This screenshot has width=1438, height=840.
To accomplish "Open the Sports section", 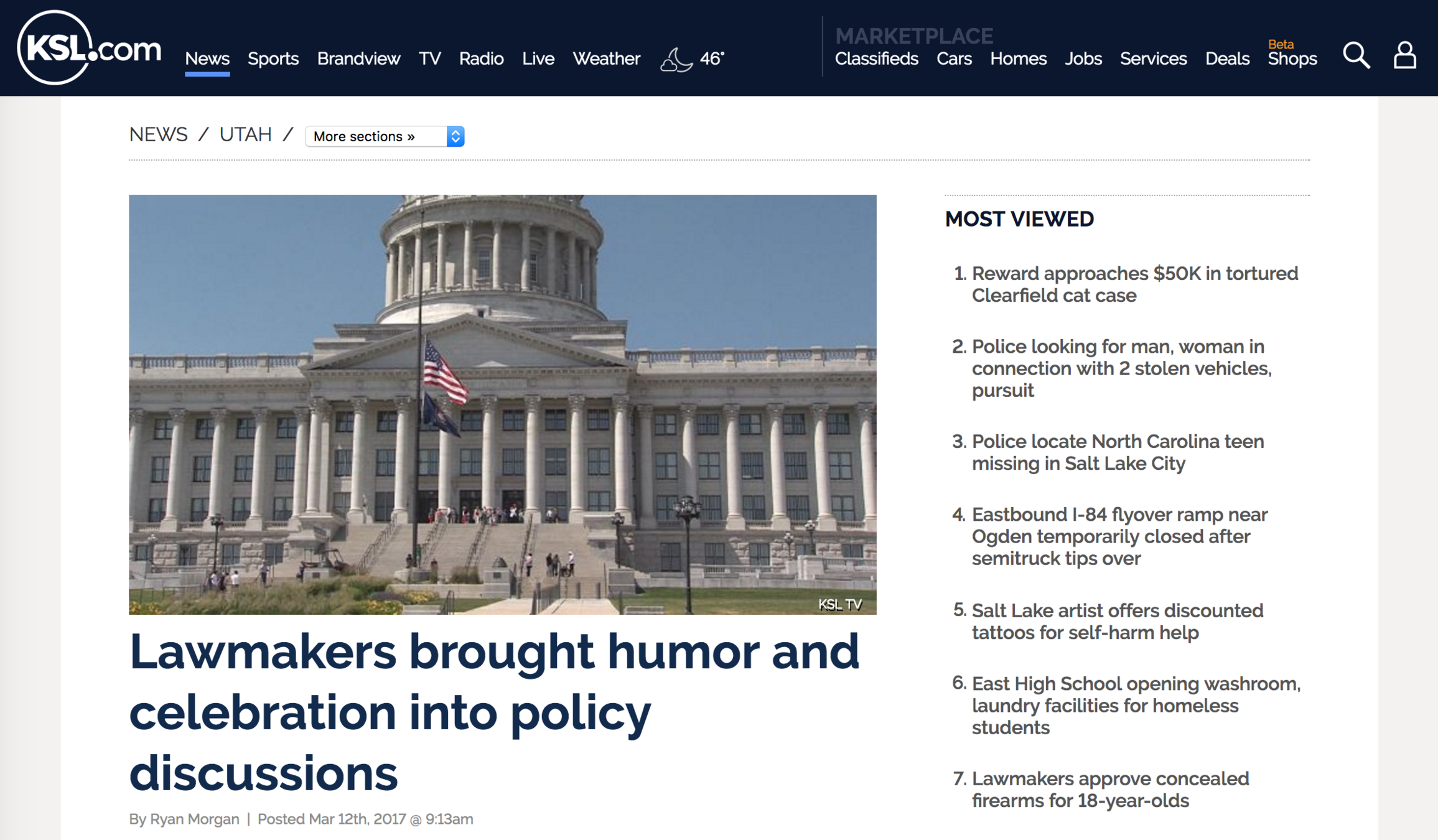I will point(273,58).
